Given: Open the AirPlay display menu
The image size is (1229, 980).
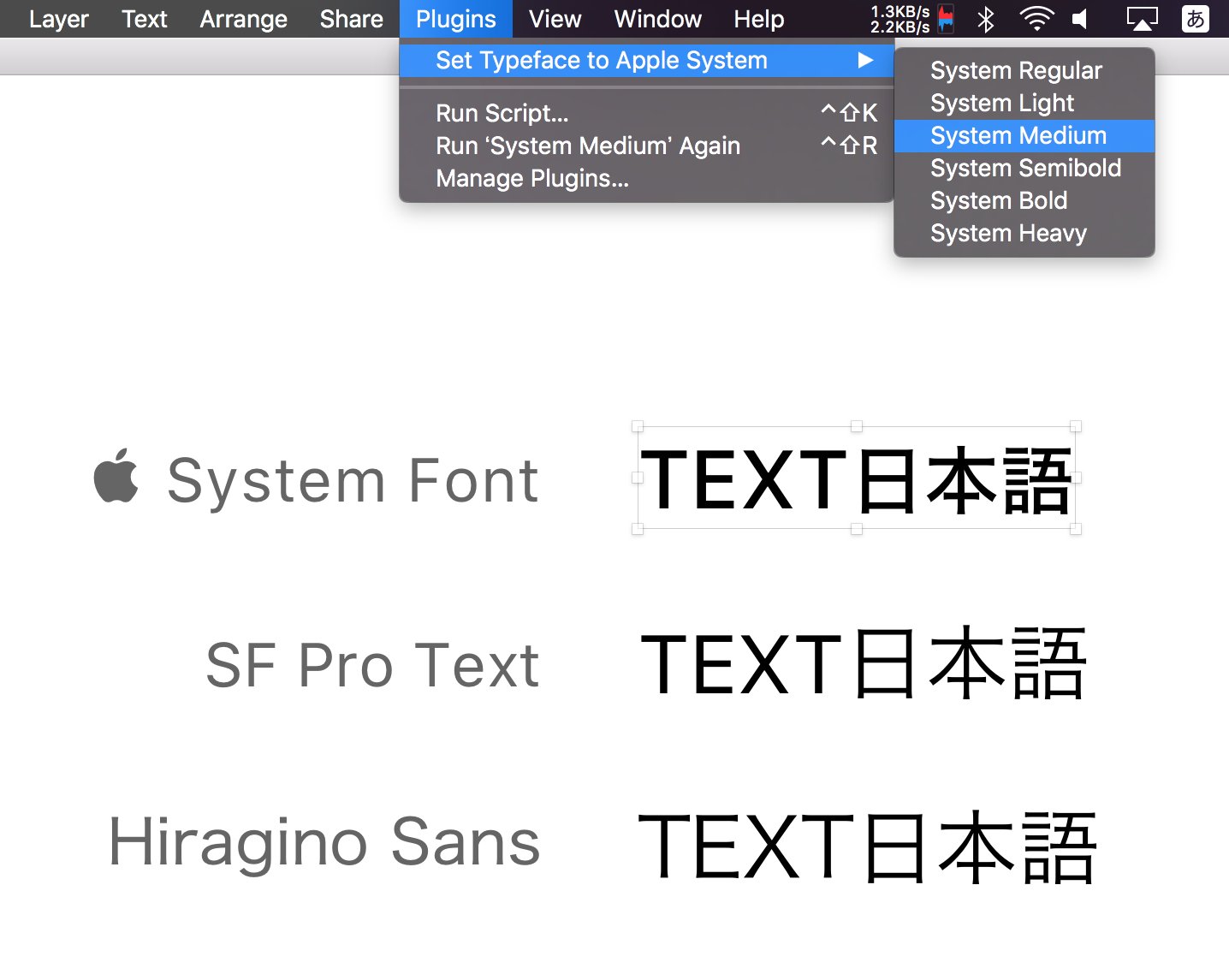Looking at the screenshot, I should pos(1142,19).
